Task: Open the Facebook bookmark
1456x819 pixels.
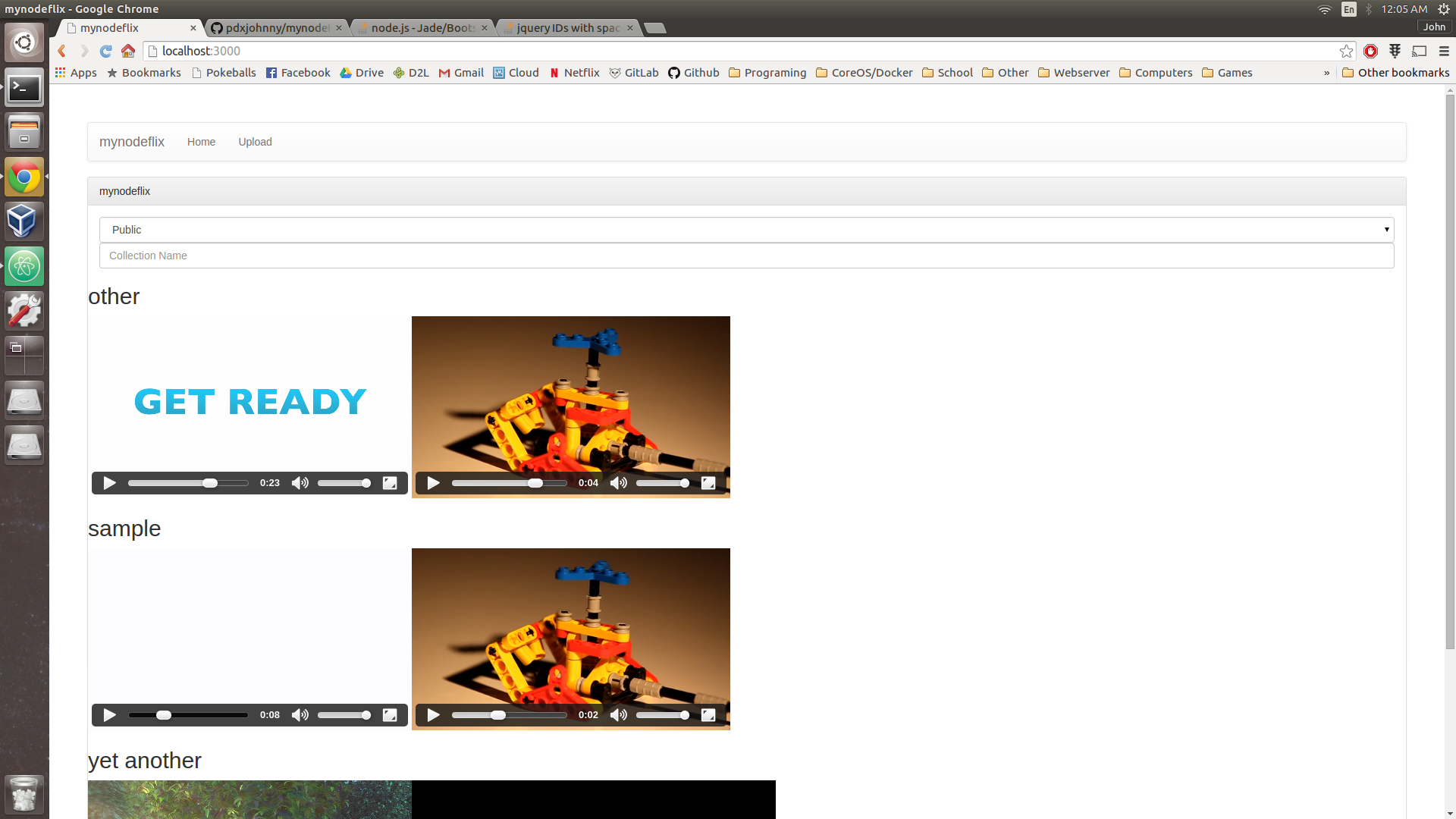Action: [x=298, y=73]
